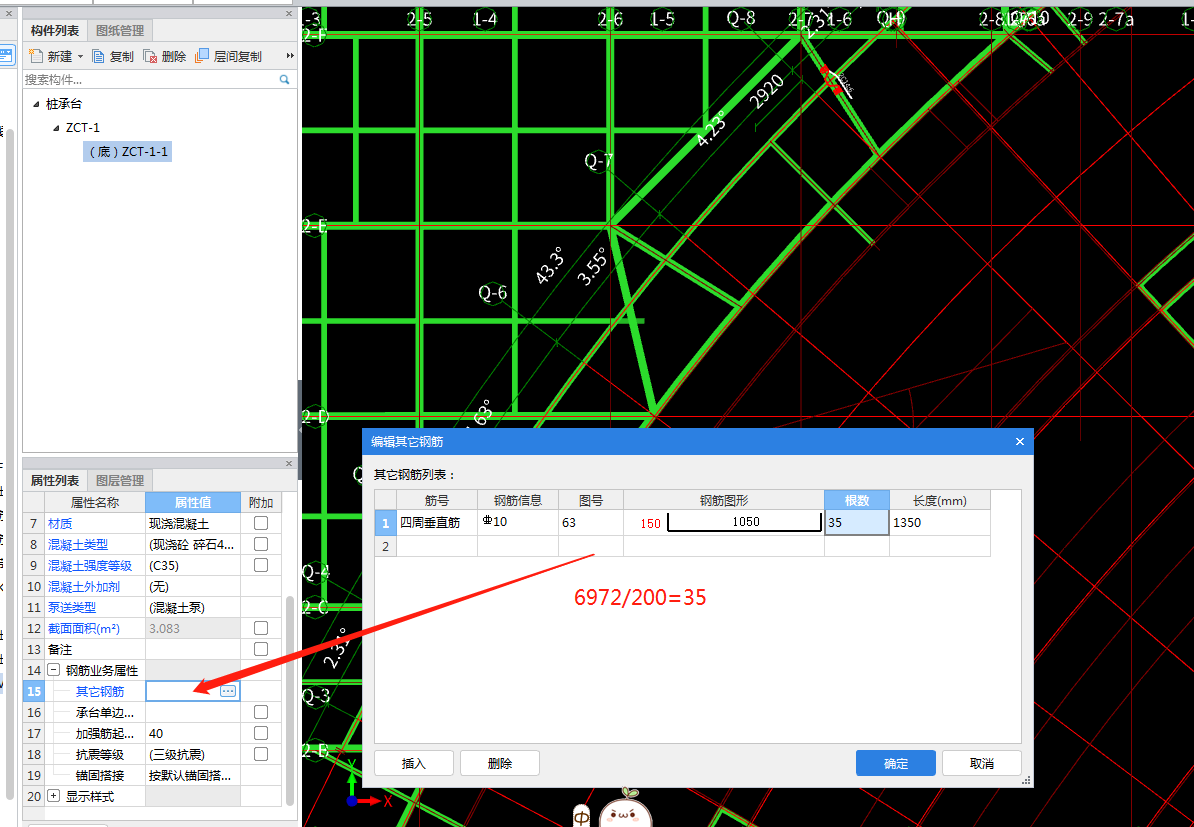This screenshot has width=1194, height=827.
Task: Click the 泵送类型 property link
Action: (72, 608)
